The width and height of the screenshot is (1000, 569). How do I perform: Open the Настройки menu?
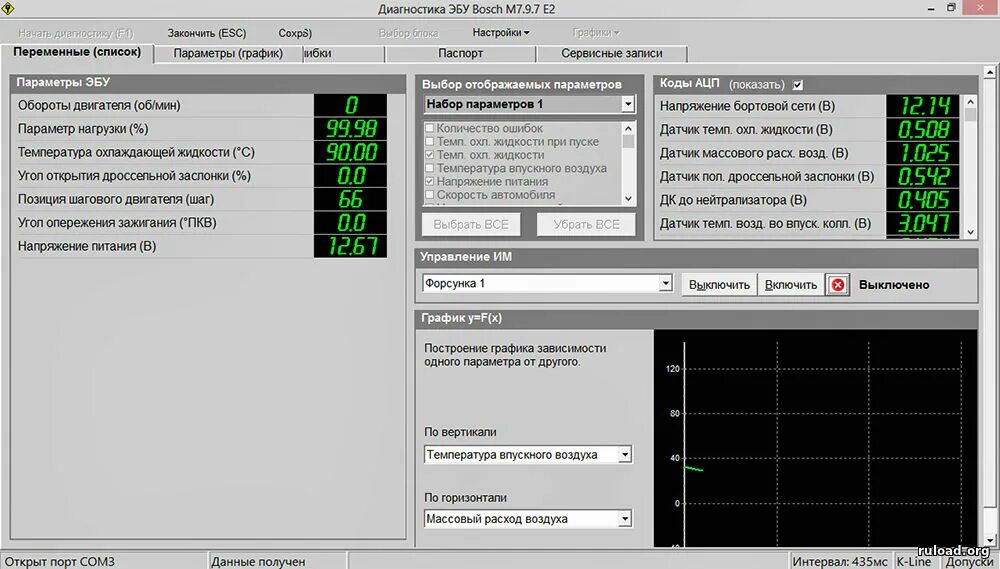(501, 33)
